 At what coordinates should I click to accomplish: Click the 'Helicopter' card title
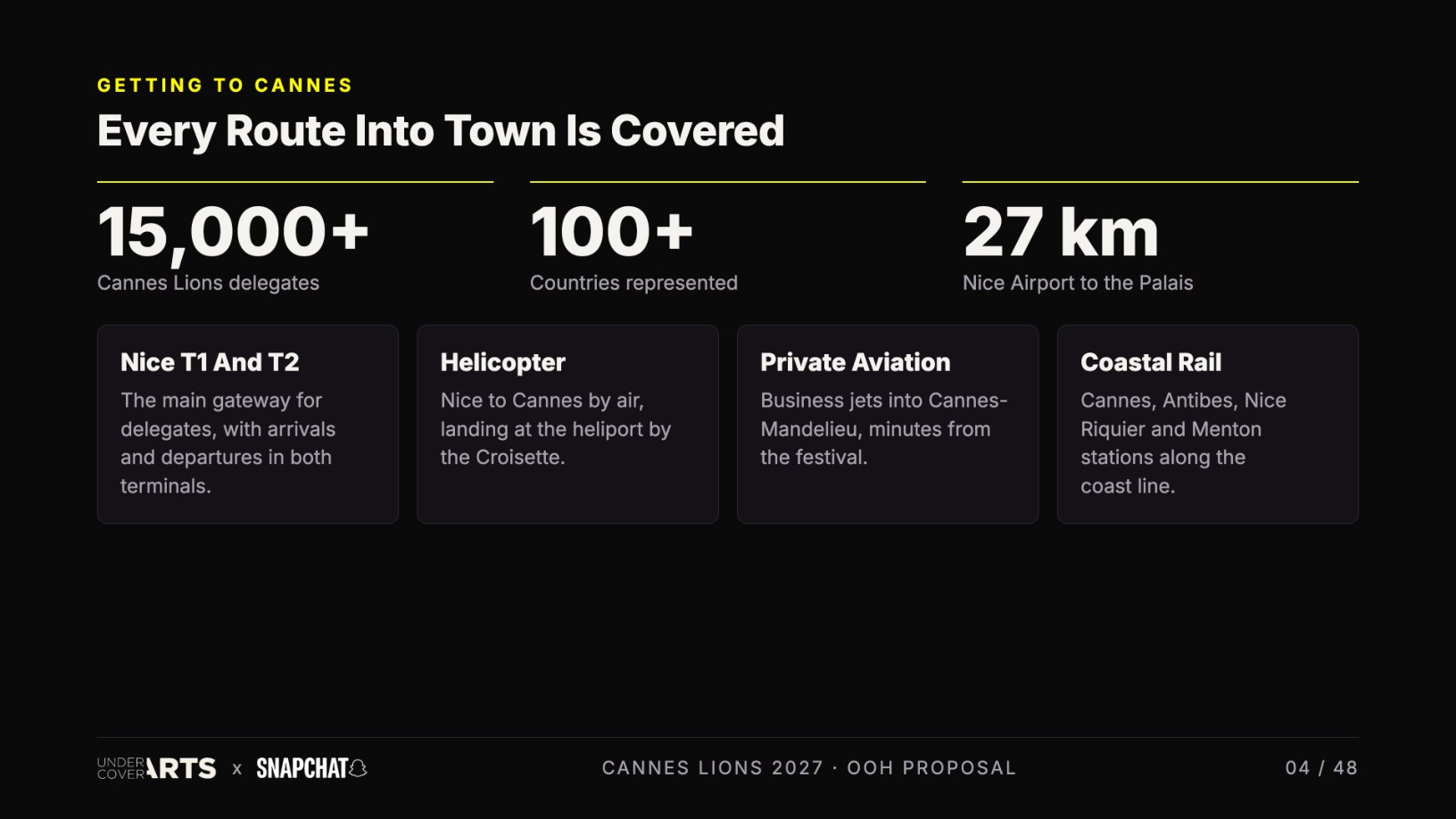point(503,363)
